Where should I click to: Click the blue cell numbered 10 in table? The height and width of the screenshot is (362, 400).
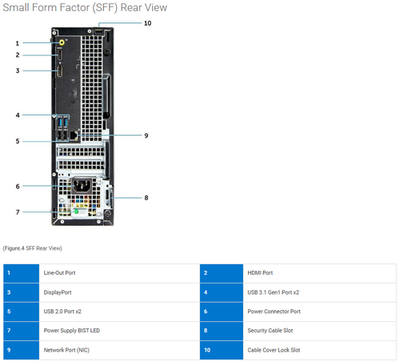222,350
